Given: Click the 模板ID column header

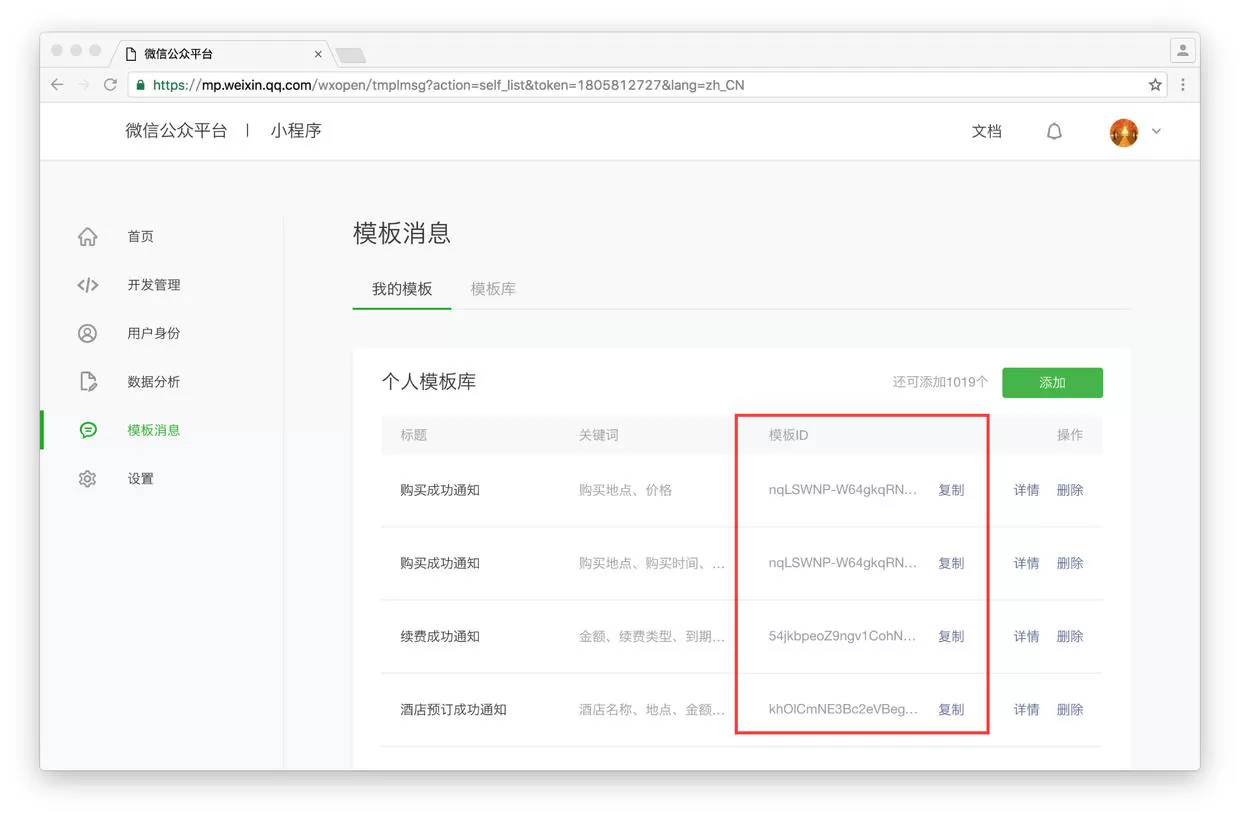Looking at the screenshot, I should click(788, 435).
